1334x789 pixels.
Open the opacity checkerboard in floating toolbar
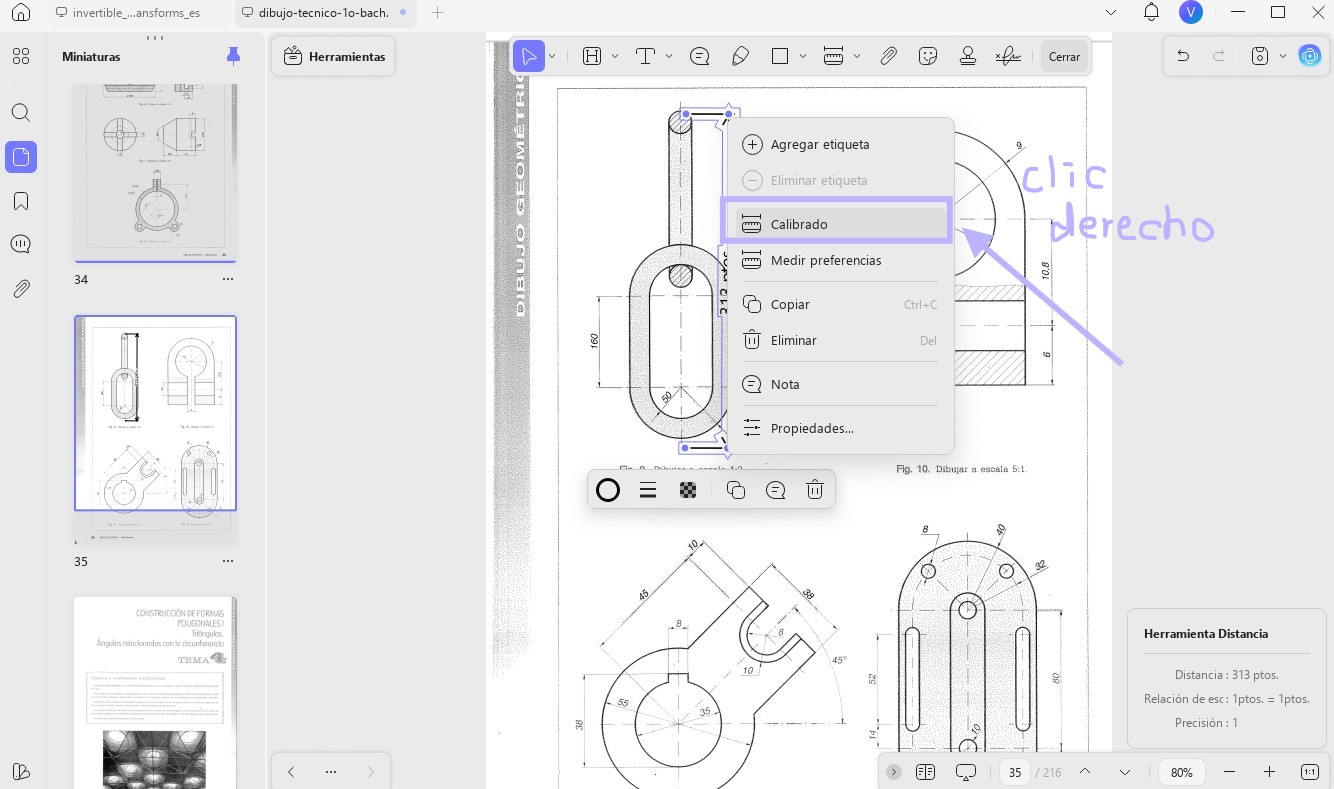[x=688, y=490]
